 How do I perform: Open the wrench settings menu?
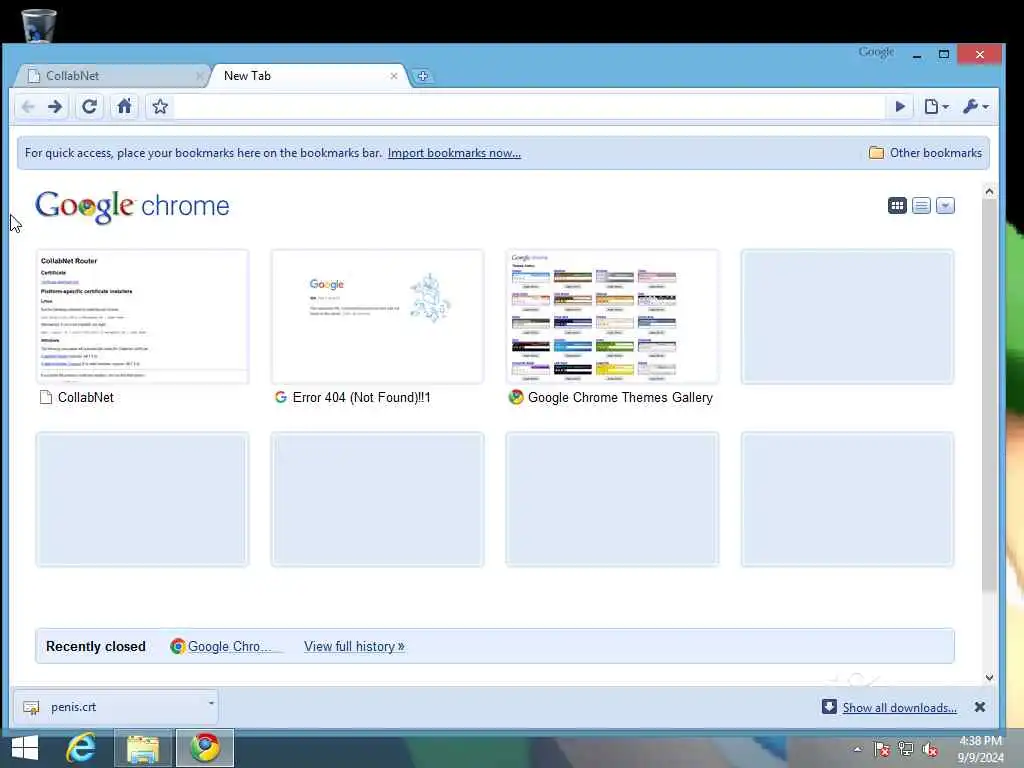pyautogui.click(x=976, y=106)
